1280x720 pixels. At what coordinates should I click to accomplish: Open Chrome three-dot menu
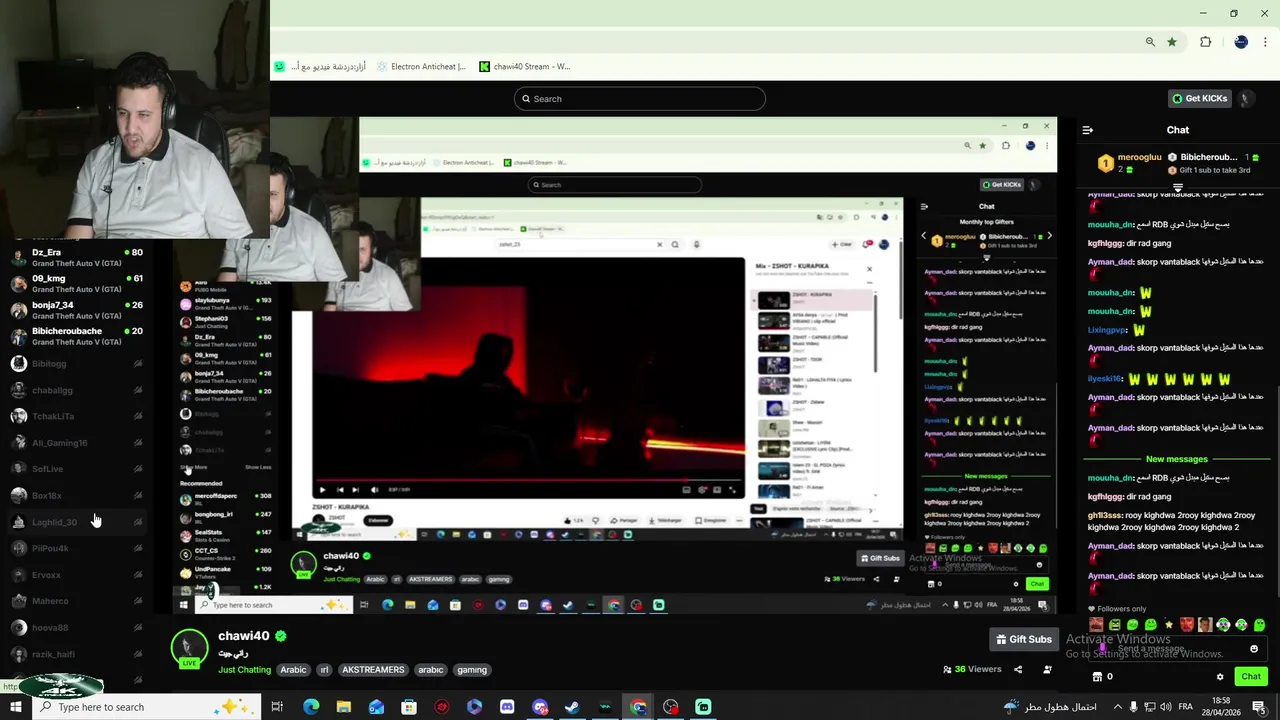1267,42
